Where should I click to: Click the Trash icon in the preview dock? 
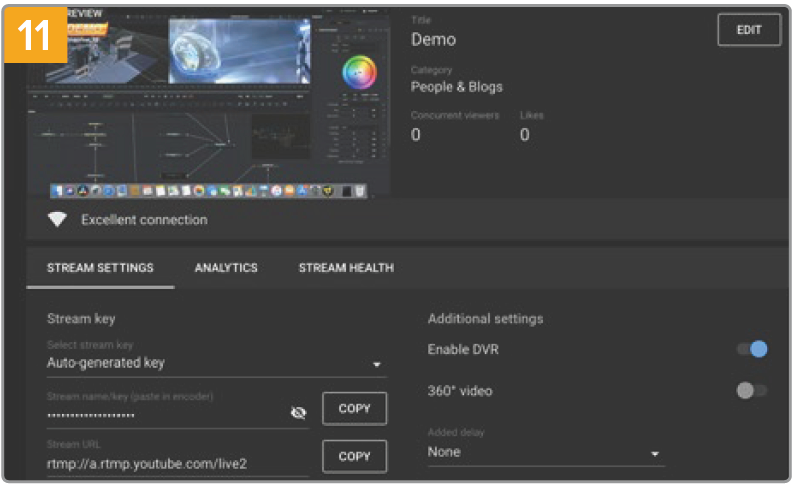pos(359,190)
